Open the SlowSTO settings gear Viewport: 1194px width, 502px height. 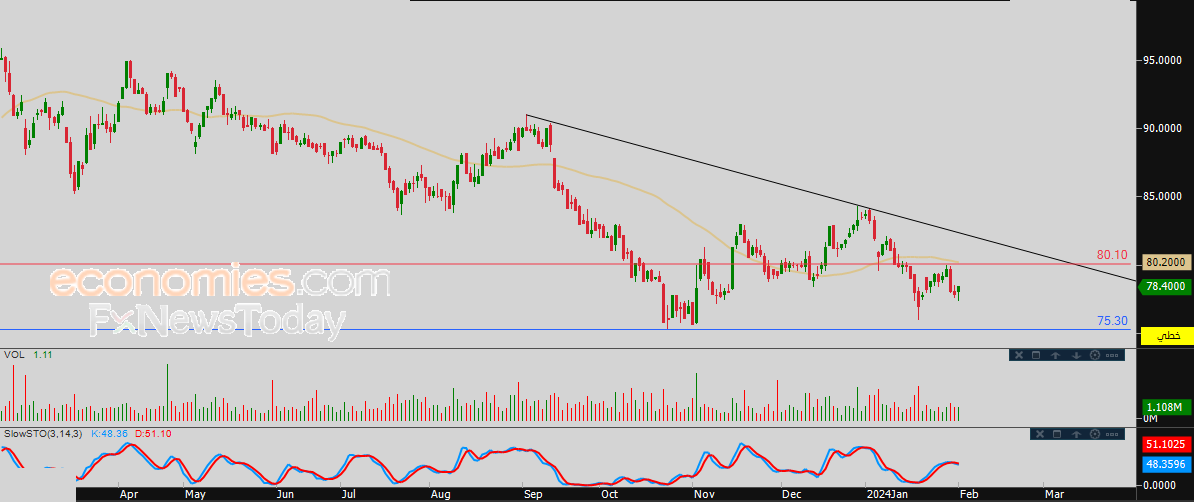[1095, 434]
